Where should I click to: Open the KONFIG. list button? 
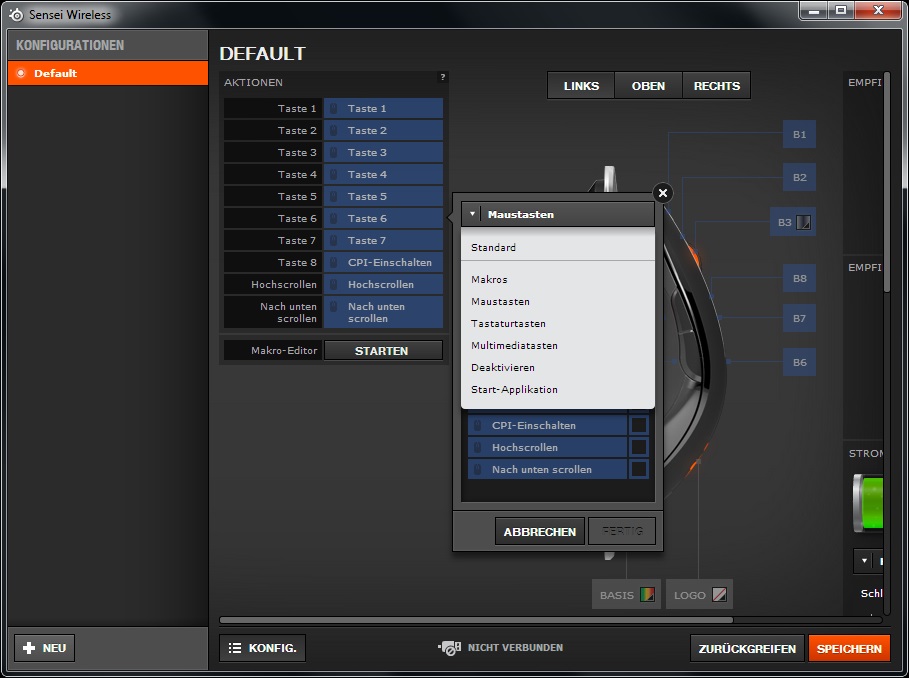262,648
